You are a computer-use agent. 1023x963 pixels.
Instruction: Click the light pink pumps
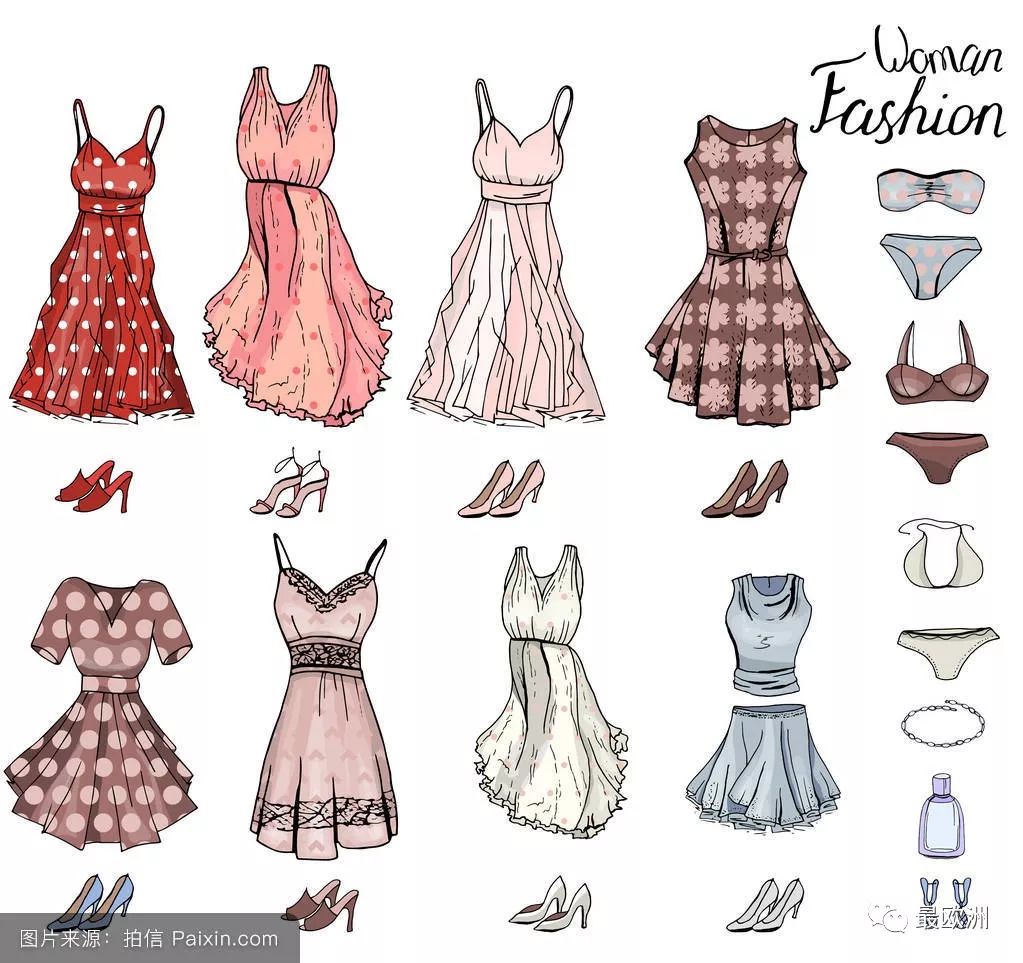(501, 489)
